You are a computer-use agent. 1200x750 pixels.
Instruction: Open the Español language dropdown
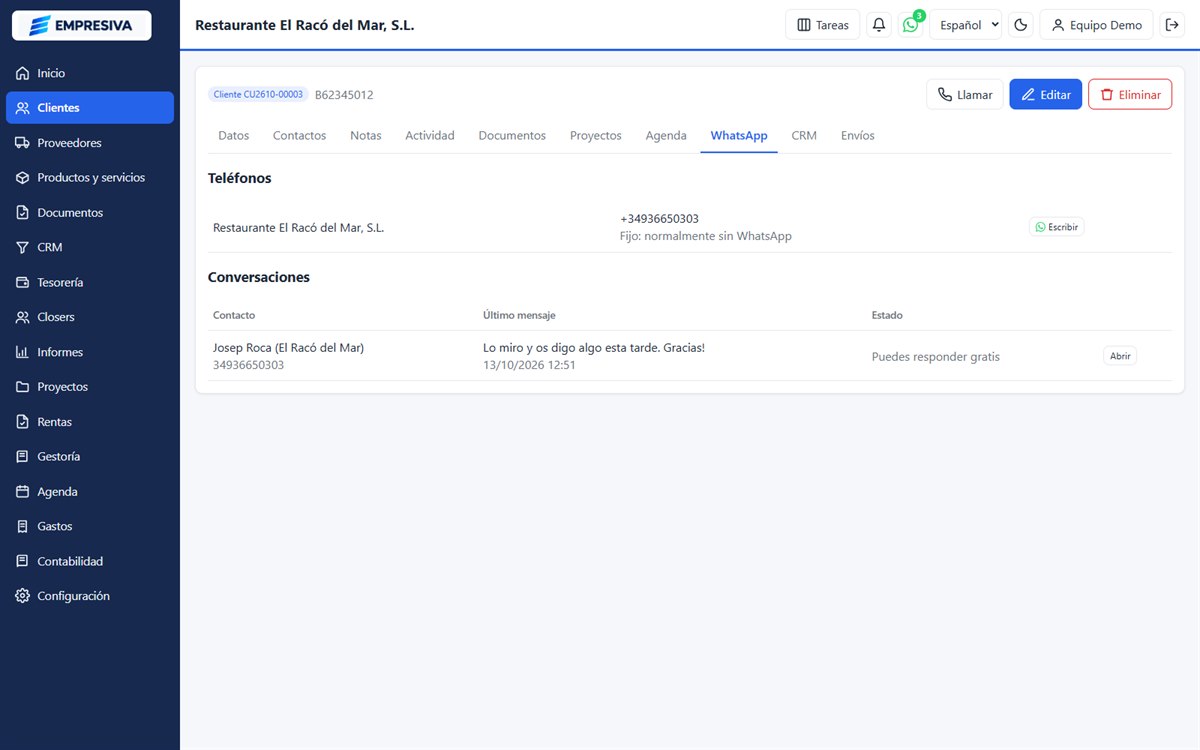(965, 25)
